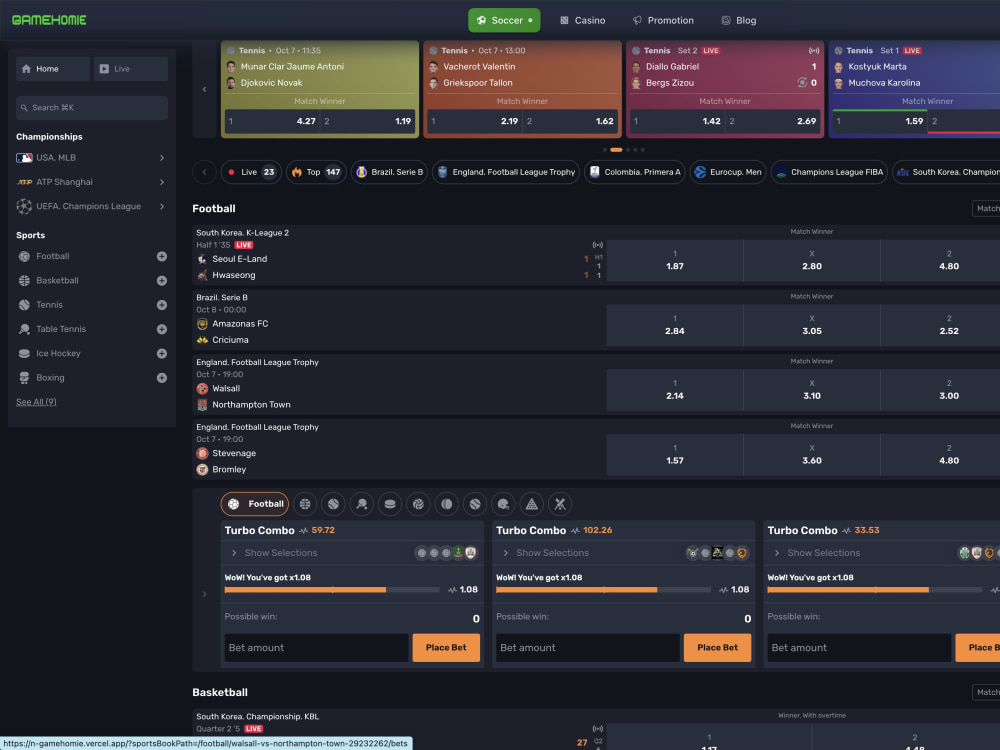Screen dimensions: 1000x750
Task: Click the Amazonas FC team crest
Action: pos(202,324)
